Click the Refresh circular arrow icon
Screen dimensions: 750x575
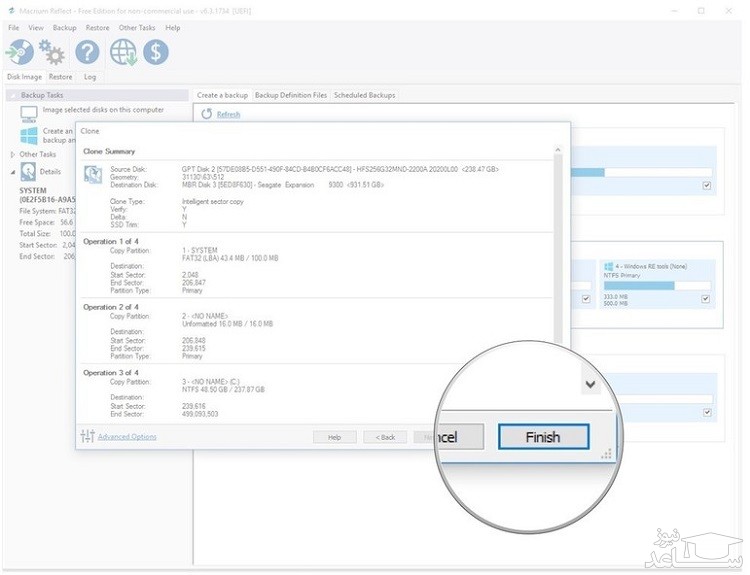coord(207,115)
